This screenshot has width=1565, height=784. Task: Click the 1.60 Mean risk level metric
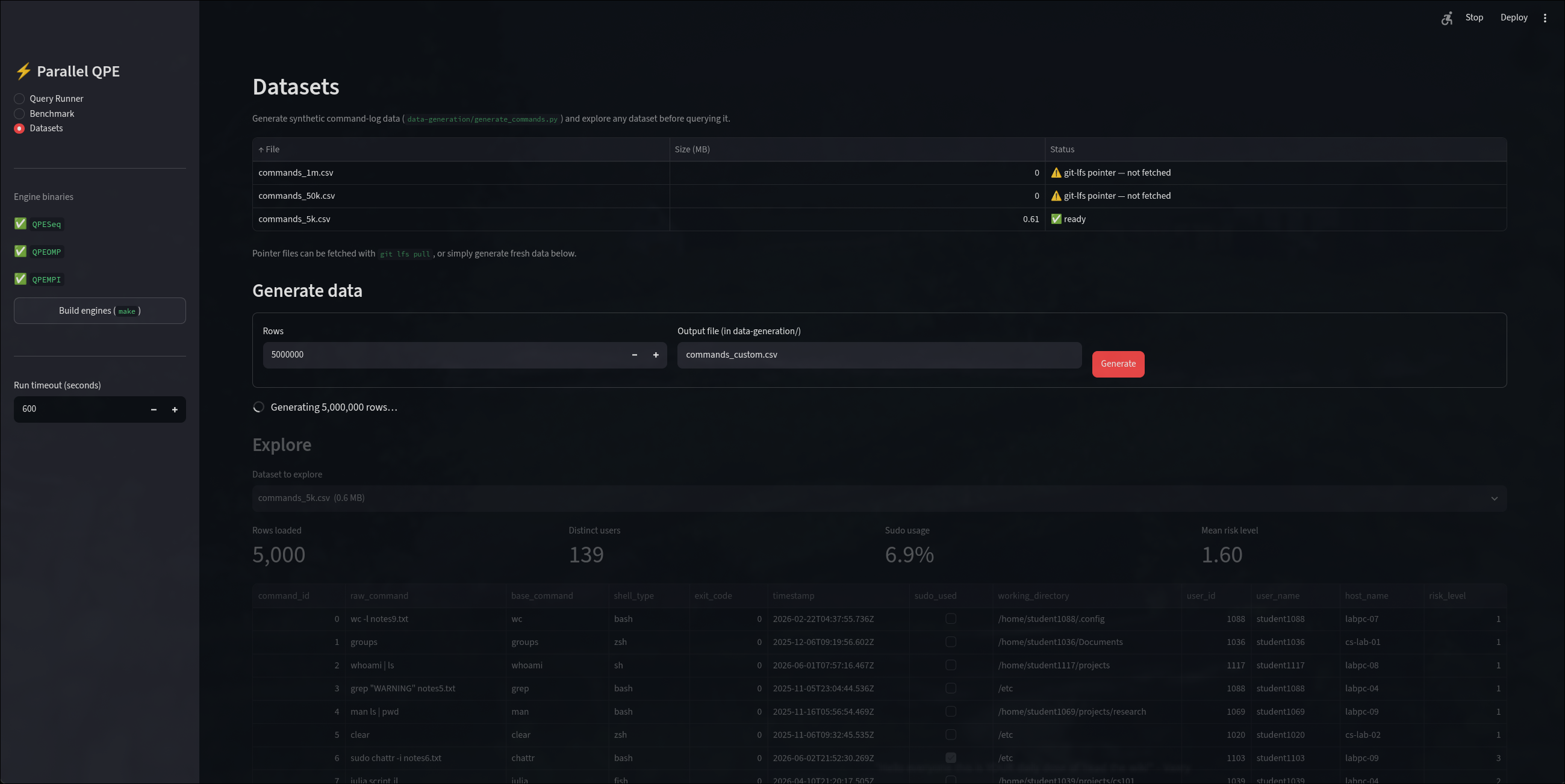tap(1222, 555)
